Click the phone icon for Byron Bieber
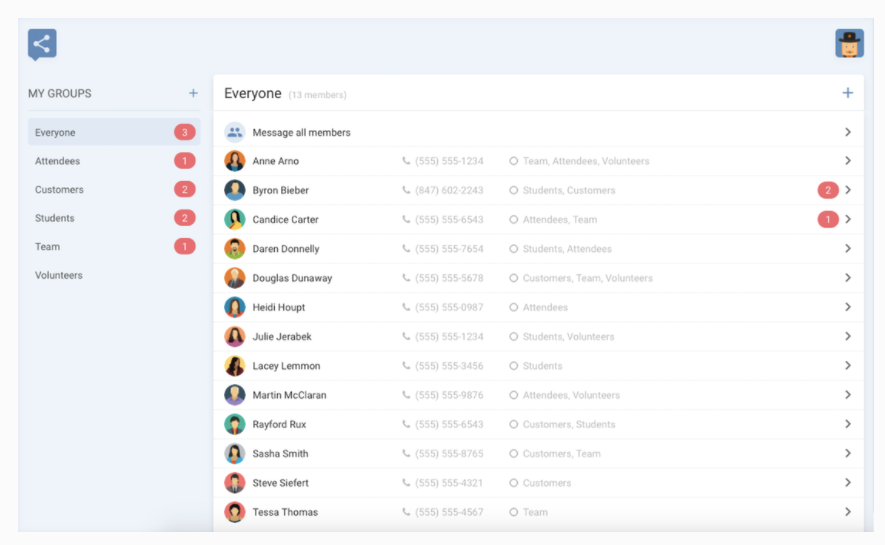 pyautogui.click(x=406, y=190)
